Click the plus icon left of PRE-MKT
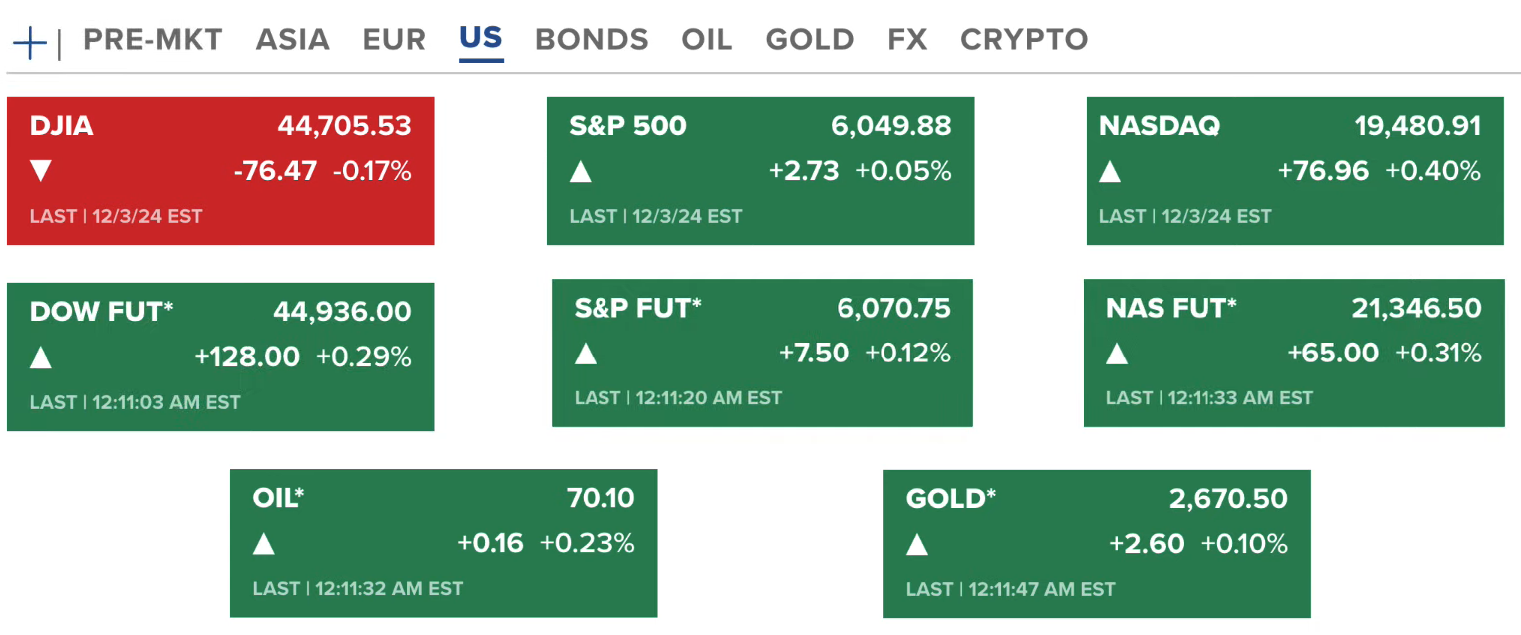The width and height of the screenshot is (1521, 635). coord(30,42)
